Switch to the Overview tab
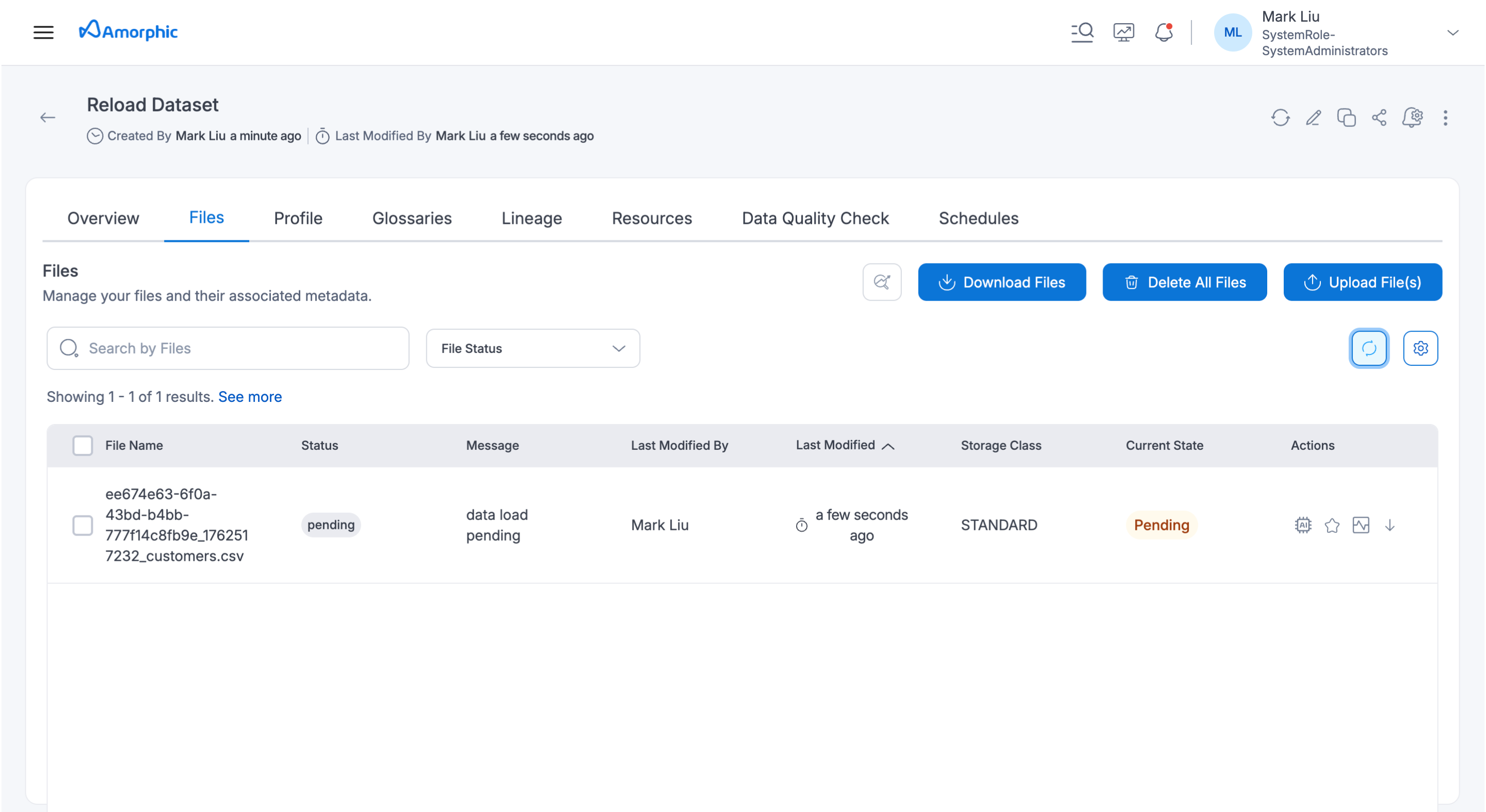Viewport: 1486px width, 812px height. 103,218
